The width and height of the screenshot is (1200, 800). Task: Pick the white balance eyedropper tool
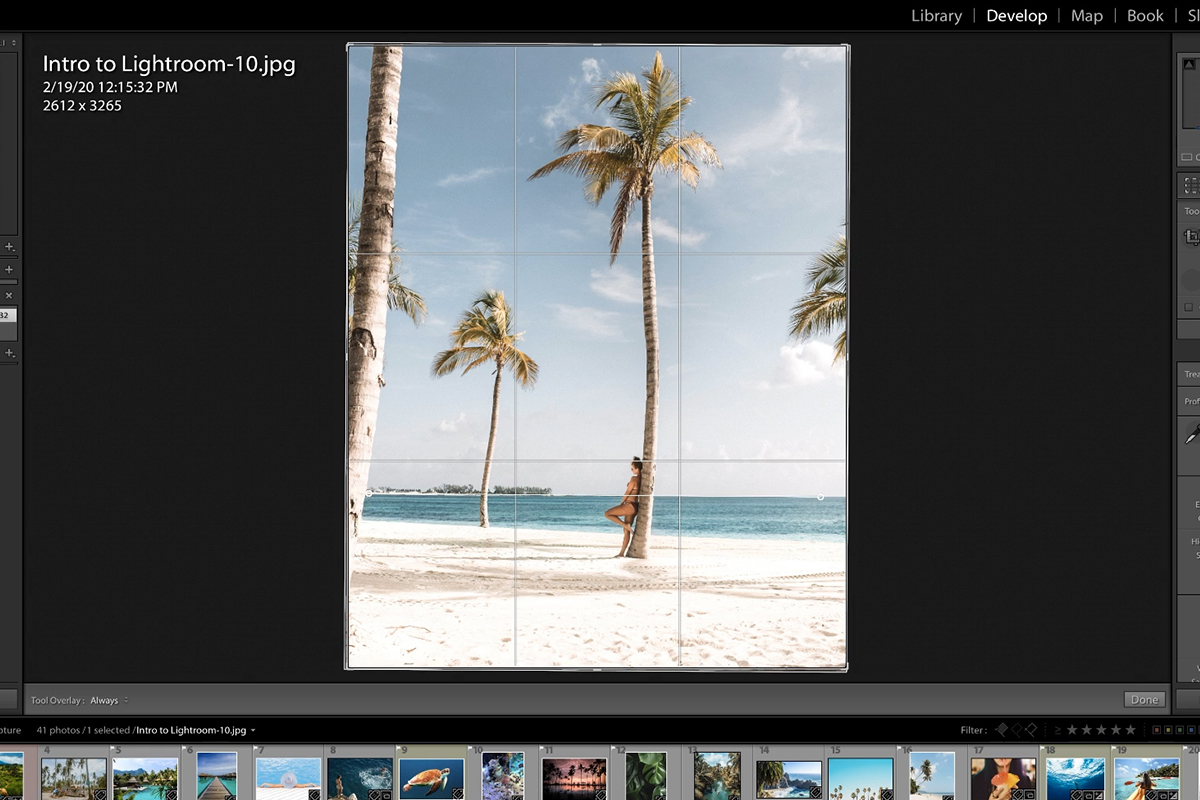click(x=1192, y=433)
